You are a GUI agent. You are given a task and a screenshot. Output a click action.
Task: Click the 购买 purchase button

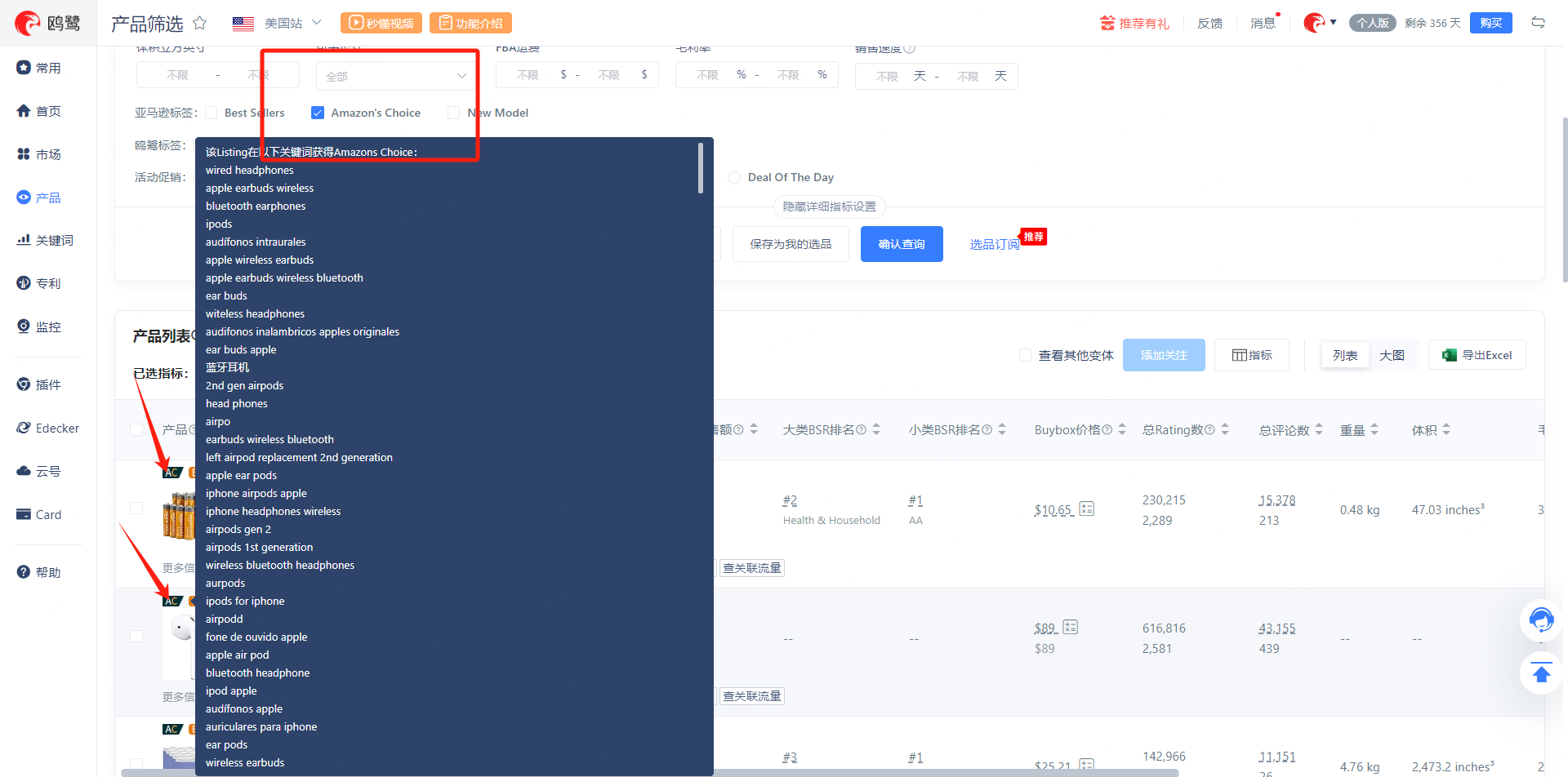(1490, 23)
